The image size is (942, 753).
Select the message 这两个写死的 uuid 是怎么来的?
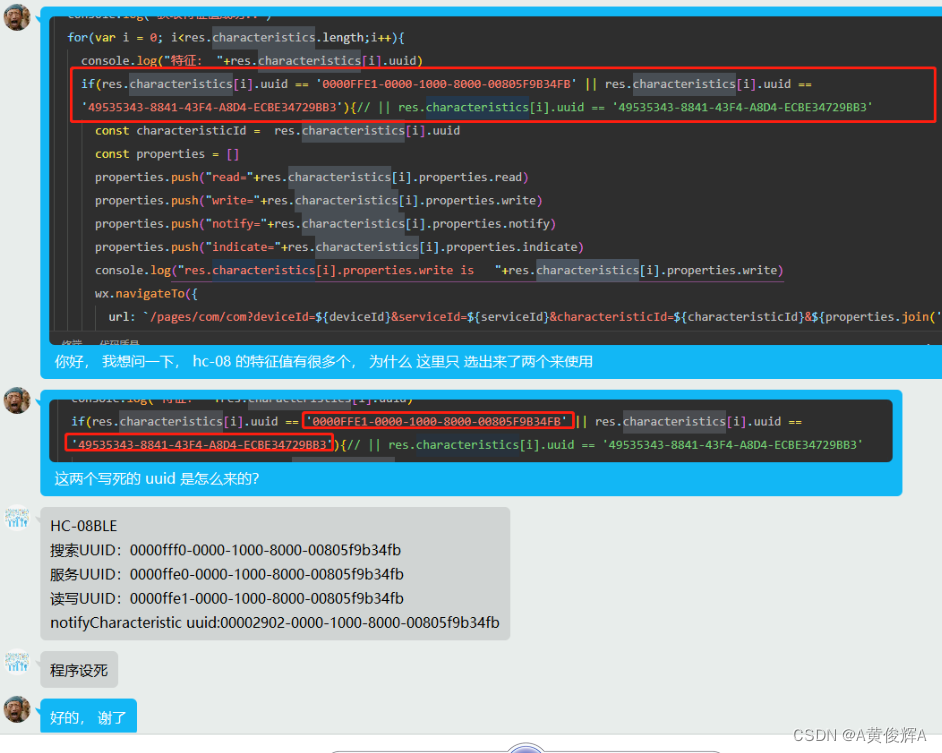pyautogui.click(x=157, y=479)
